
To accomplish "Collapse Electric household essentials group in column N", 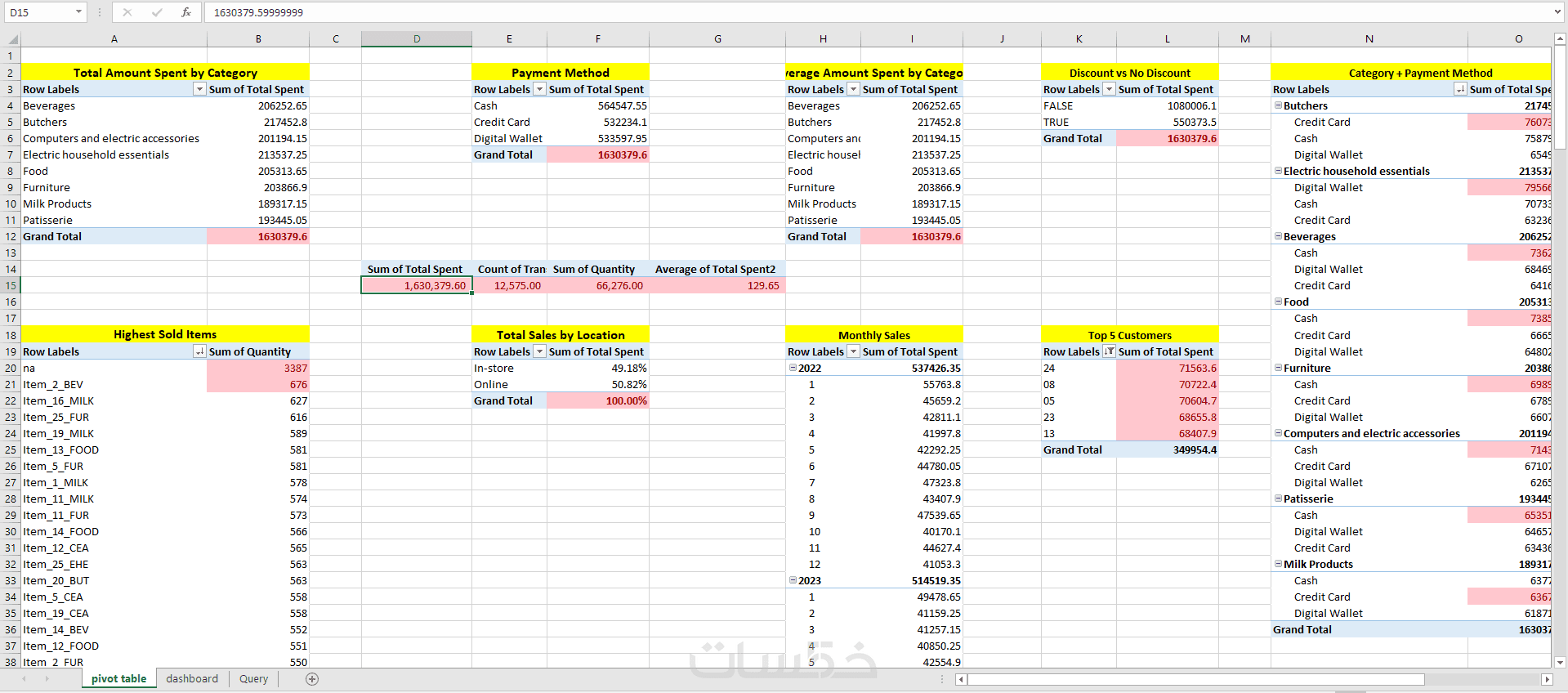I will click(x=1278, y=171).
